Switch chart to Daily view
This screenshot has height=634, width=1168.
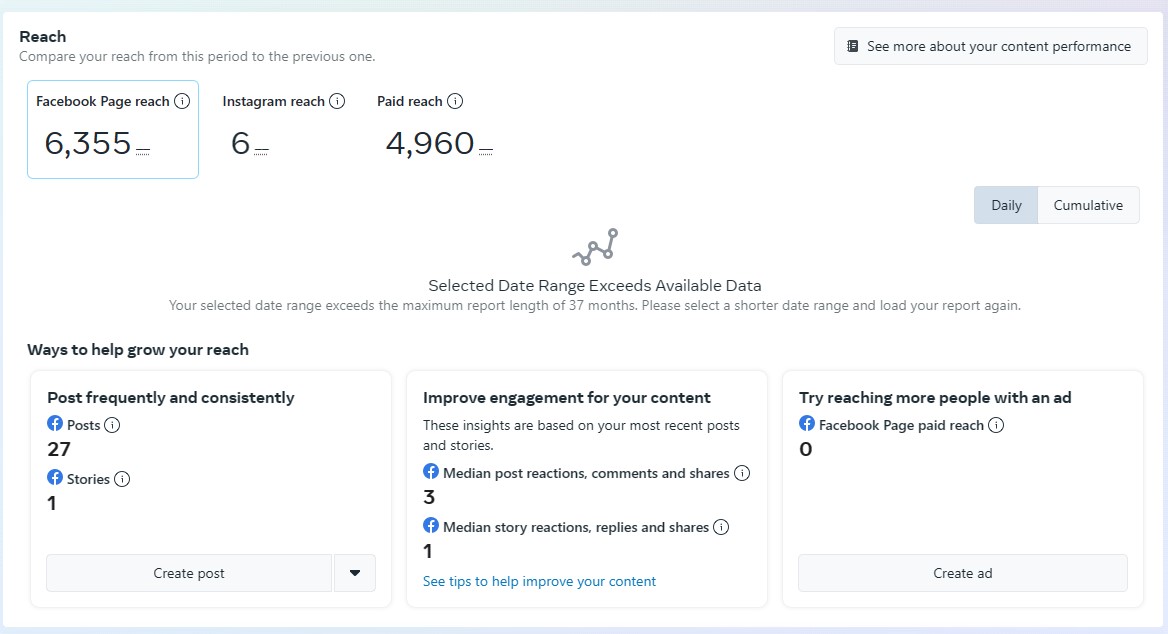tap(1006, 205)
